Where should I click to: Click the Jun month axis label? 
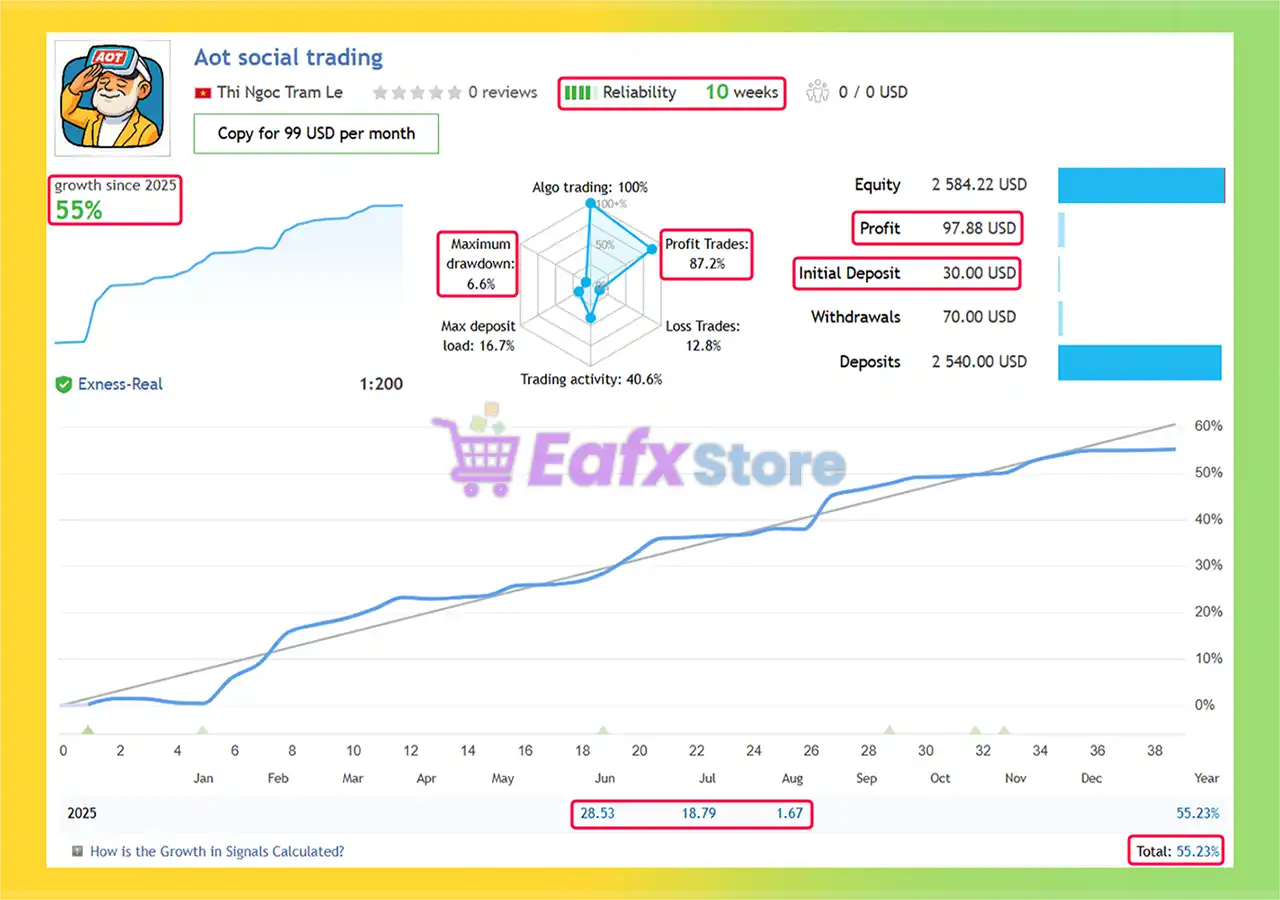[605, 778]
